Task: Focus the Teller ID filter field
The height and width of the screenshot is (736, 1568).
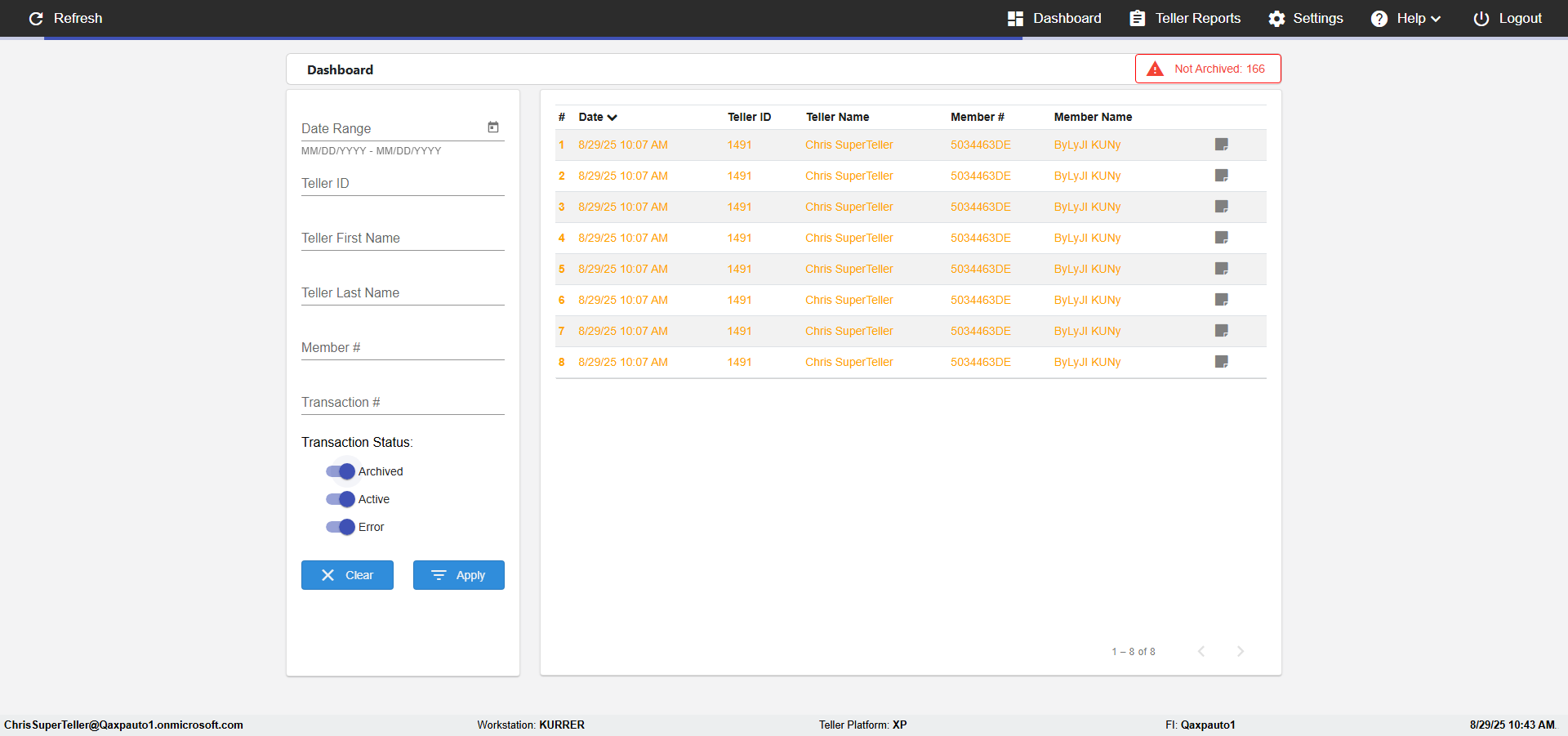Action: click(403, 183)
